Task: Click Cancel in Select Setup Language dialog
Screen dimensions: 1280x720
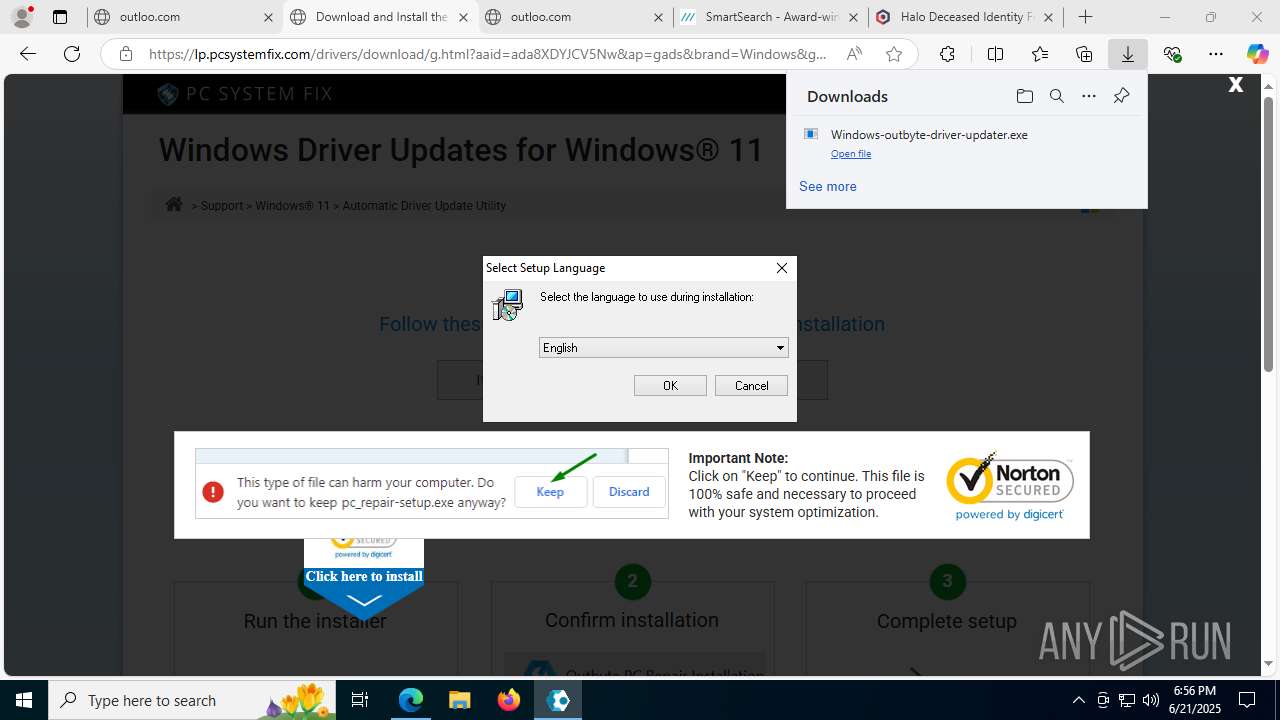Action: pyautogui.click(x=751, y=385)
